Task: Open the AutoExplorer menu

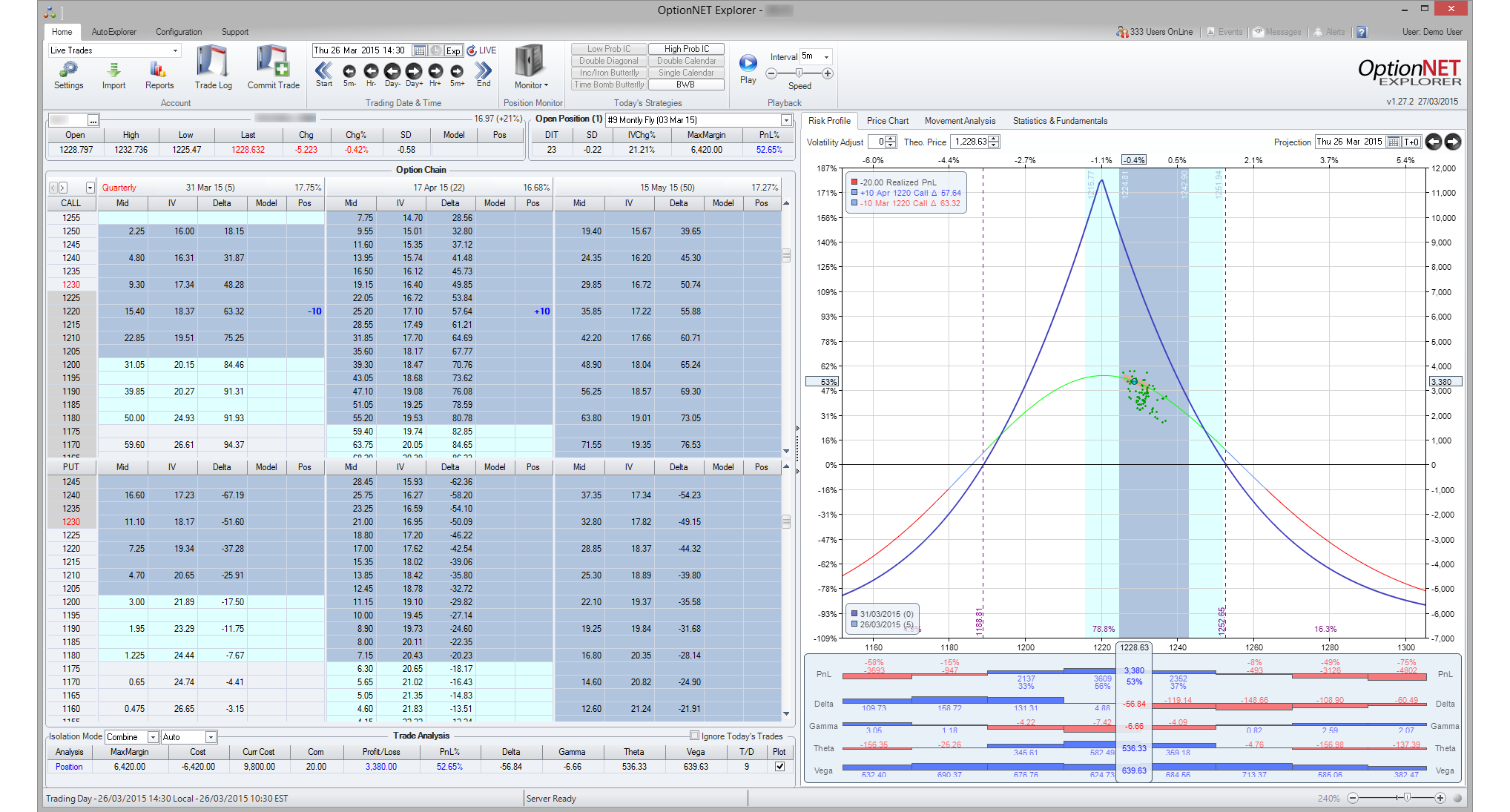Action: [116, 32]
